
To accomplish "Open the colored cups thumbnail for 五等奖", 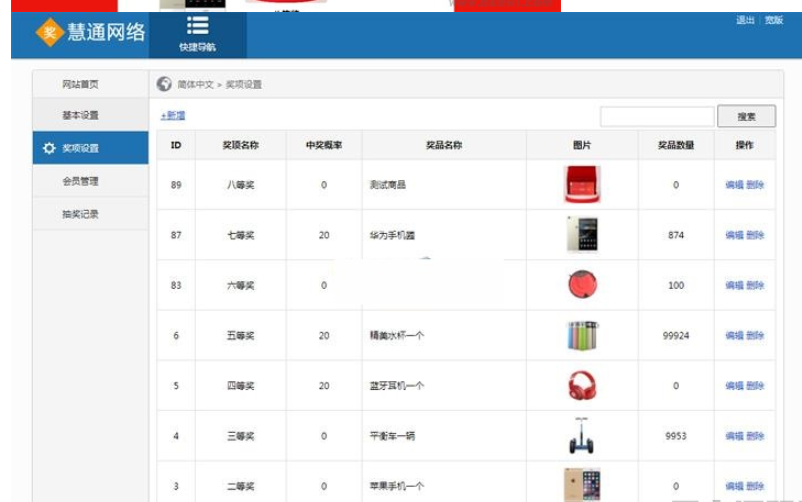I will [582, 336].
